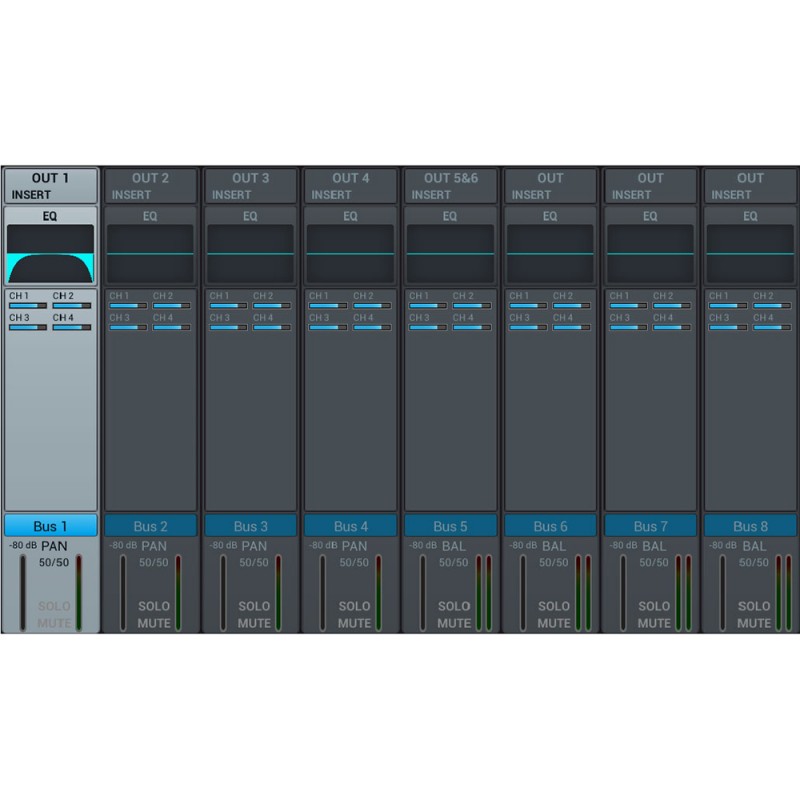Open the EQ graph for OUT 5&6
800x800 pixels.
click(x=450, y=253)
